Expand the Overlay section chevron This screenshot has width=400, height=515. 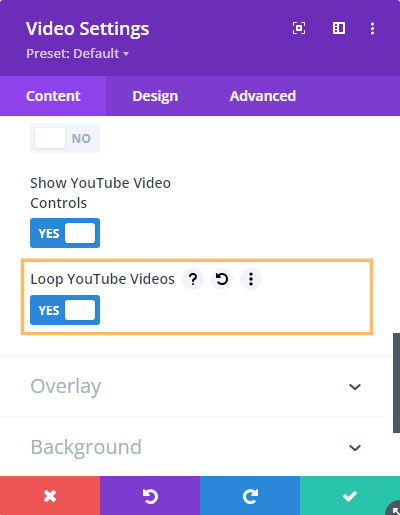[355, 387]
